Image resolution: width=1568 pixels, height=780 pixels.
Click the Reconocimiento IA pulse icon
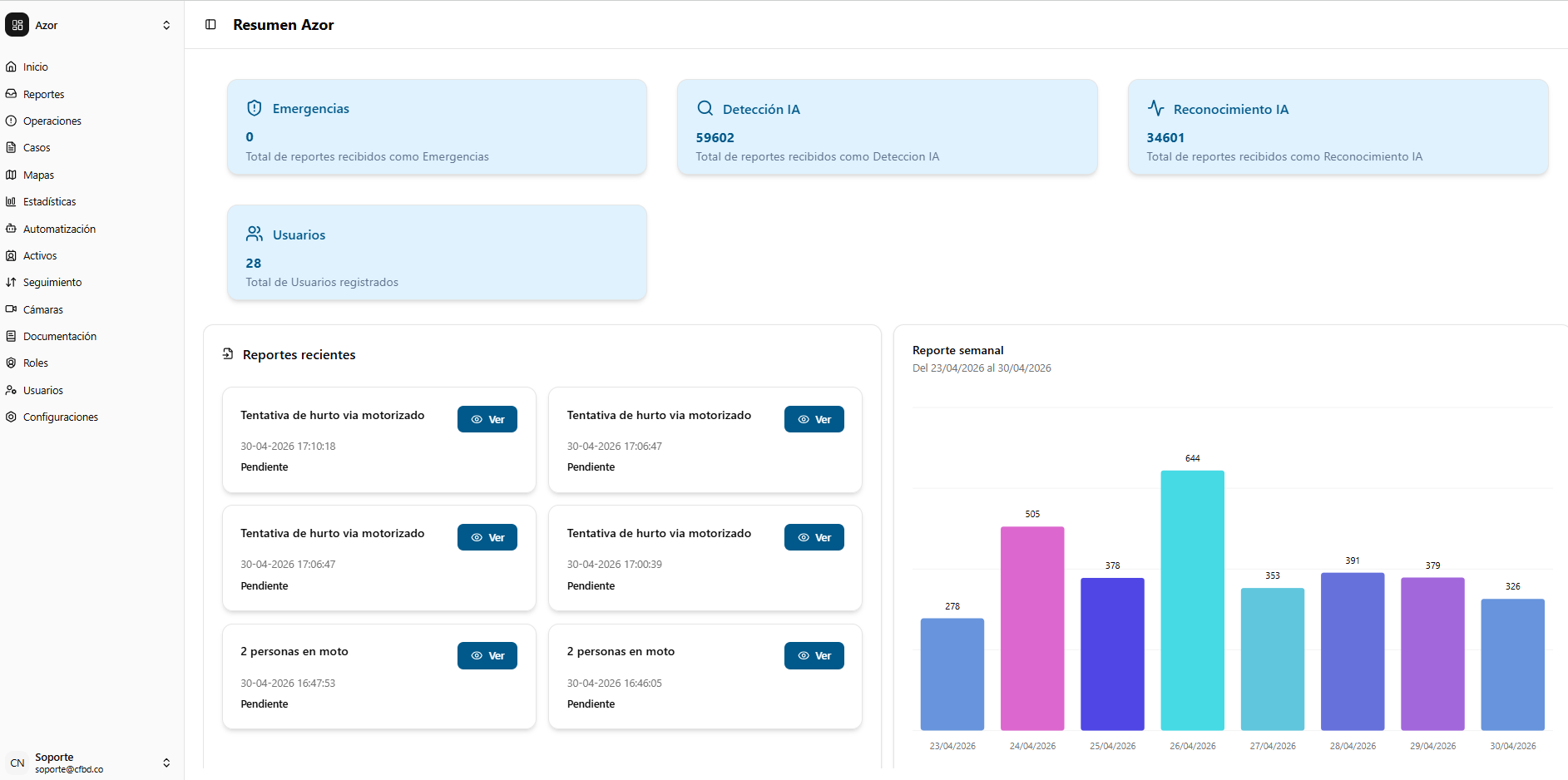click(1155, 108)
